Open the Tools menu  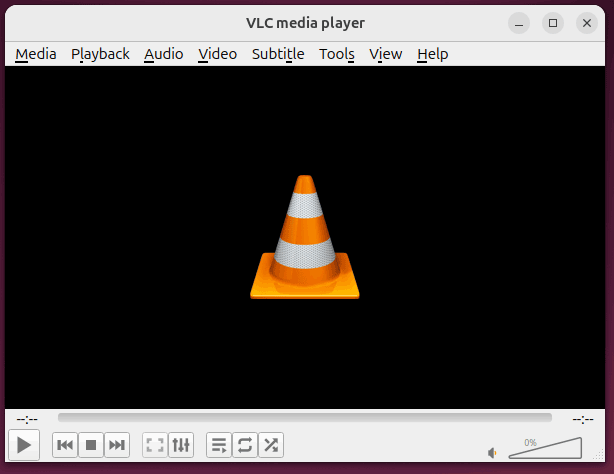click(x=337, y=54)
